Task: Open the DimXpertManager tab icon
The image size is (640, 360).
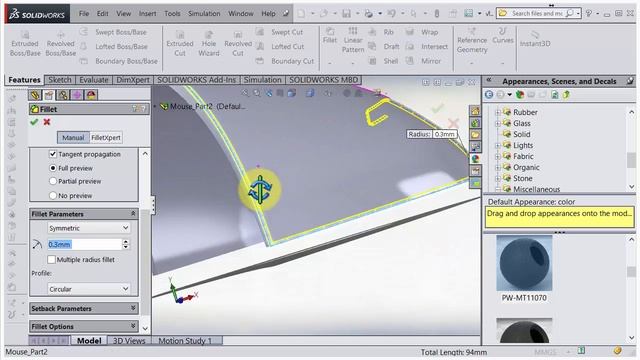Action: click(77, 95)
